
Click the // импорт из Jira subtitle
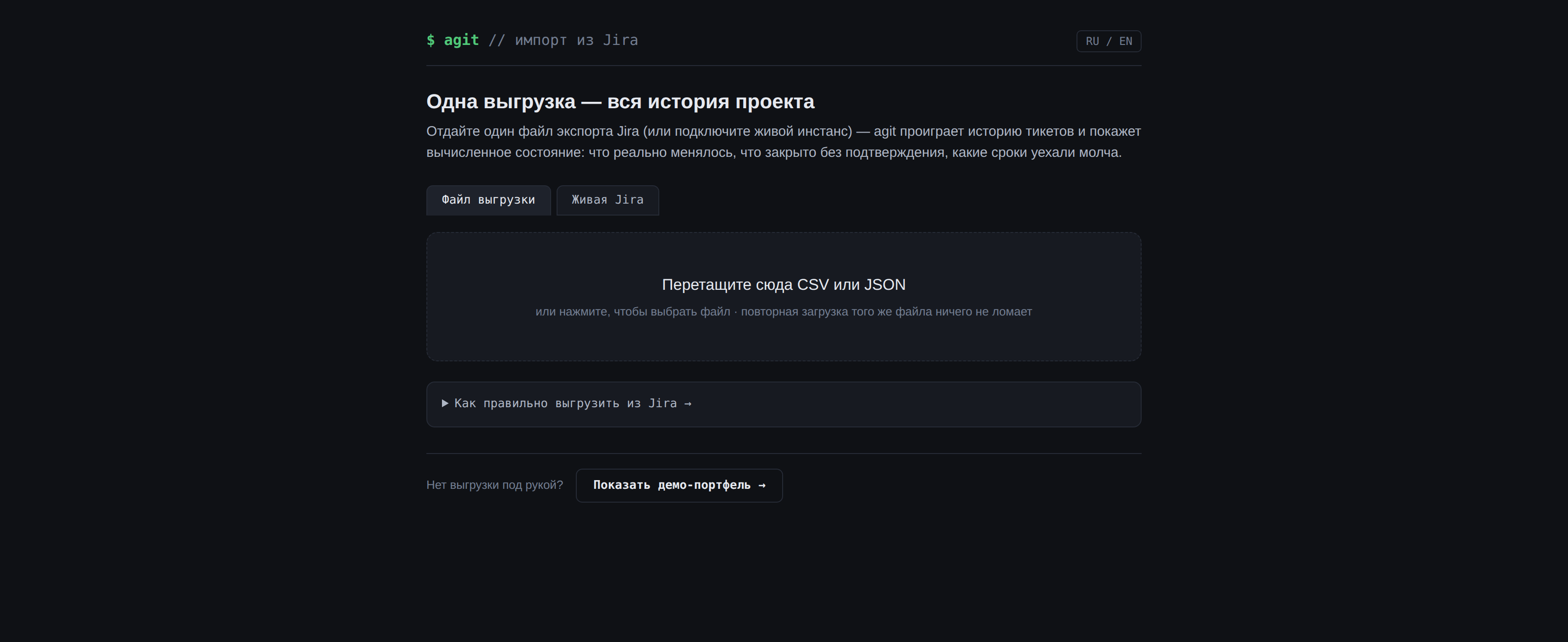click(563, 40)
